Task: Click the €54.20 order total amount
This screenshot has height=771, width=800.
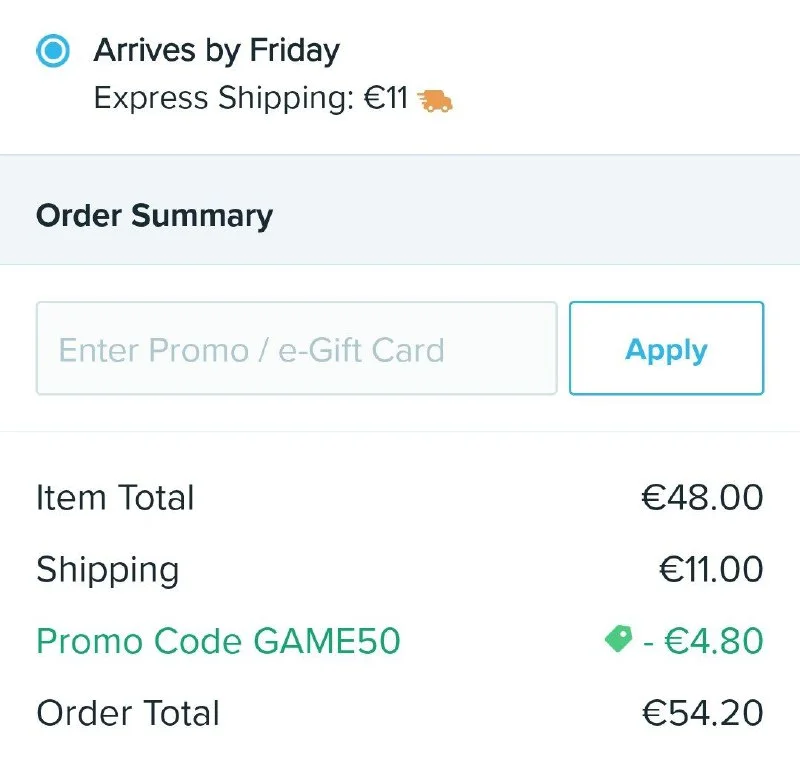Action: pos(702,713)
